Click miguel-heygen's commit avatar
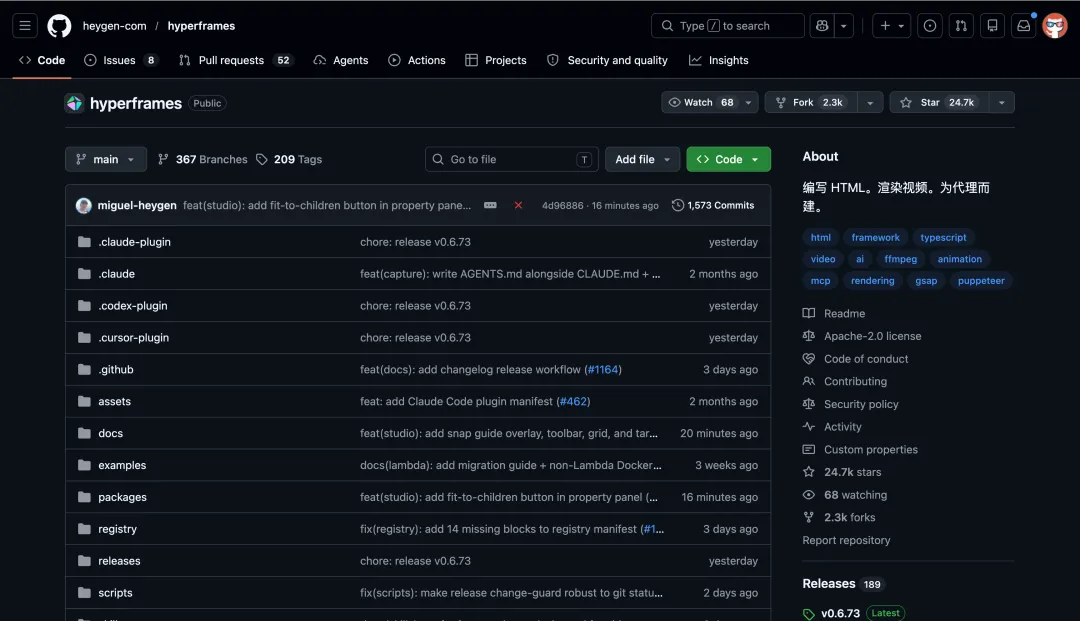This screenshot has width=1080, height=621. [x=84, y=205]
